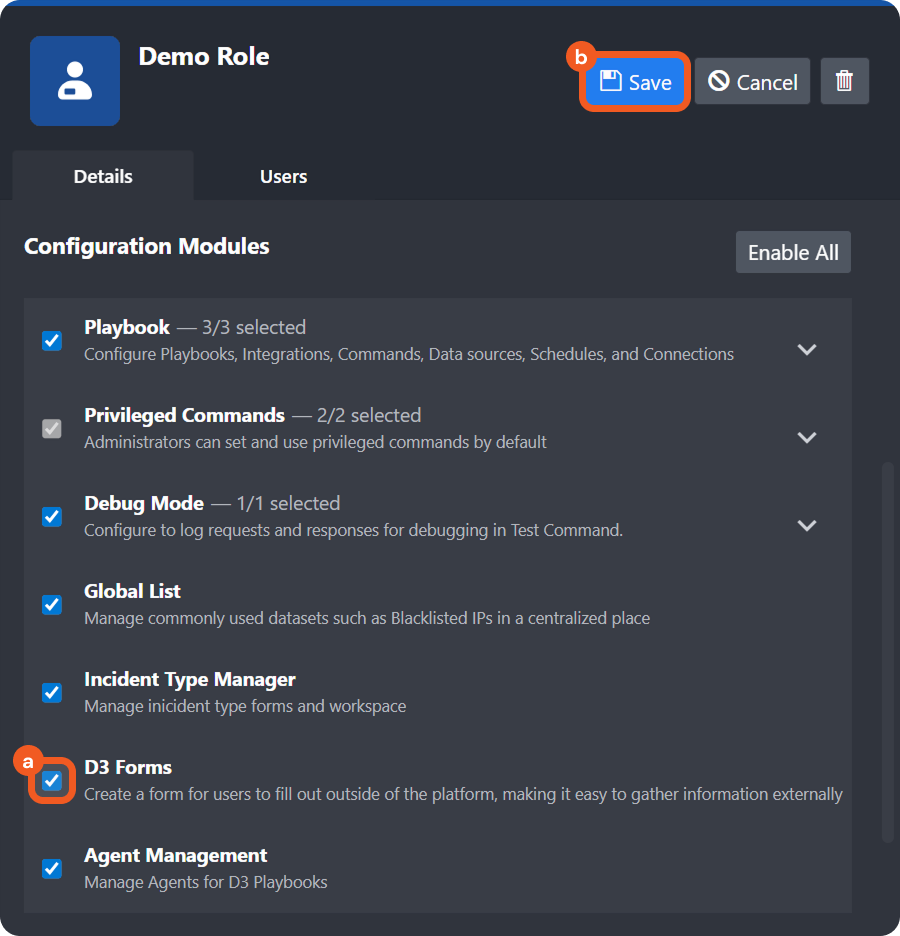900x936 pixels.
Task: Expand the Debug Mode chevron
Action: [x=807, y=526]
